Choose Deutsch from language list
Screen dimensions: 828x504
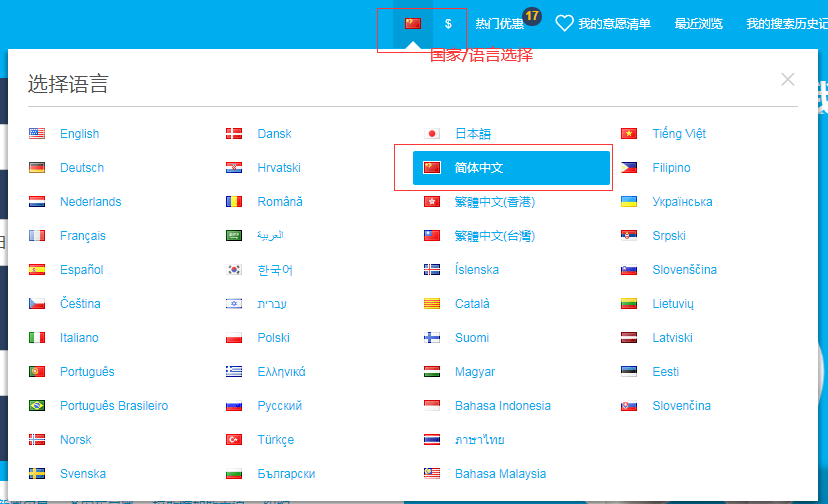[x=81, y=168]
